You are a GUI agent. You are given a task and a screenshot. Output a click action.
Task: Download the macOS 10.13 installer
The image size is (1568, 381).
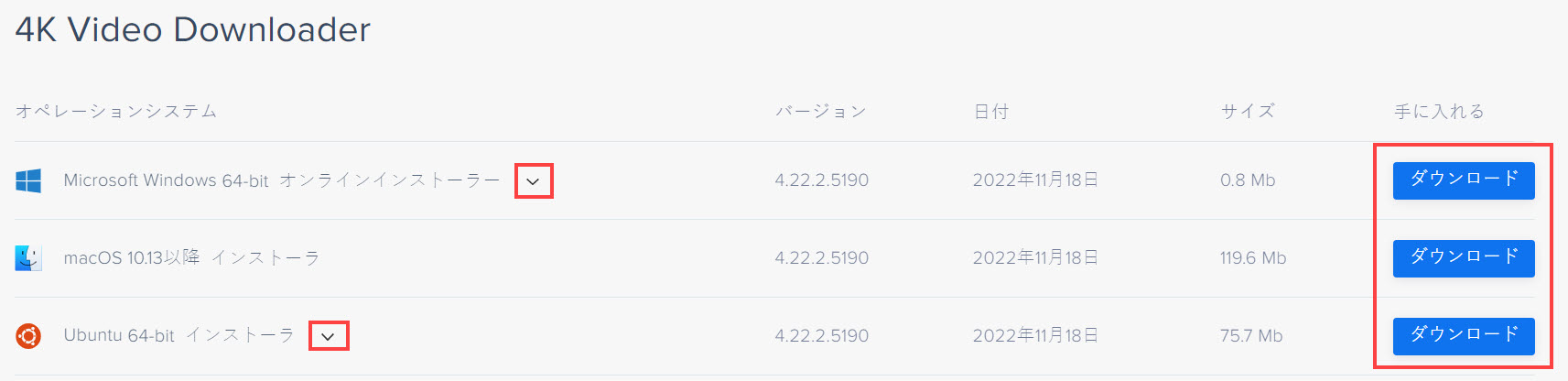(x=1464, y=258)
